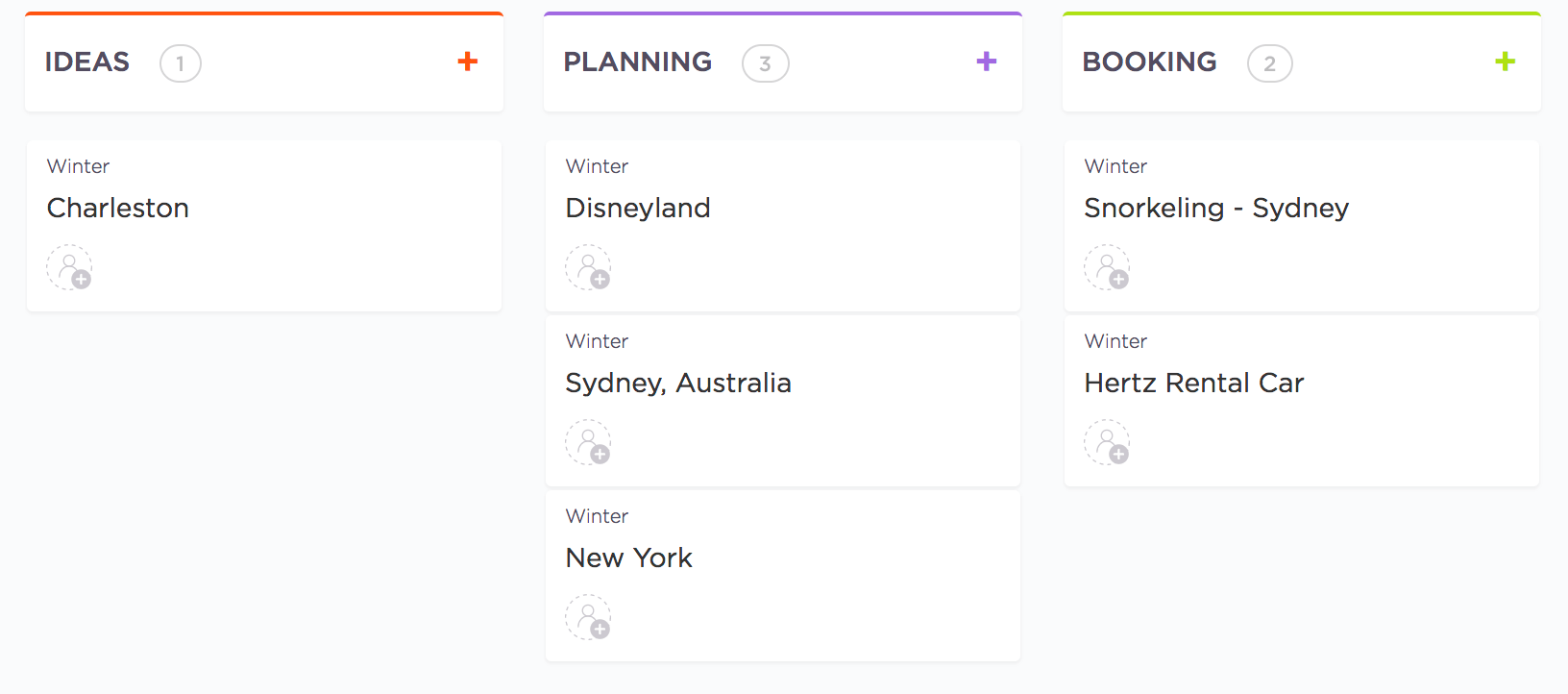Click the Winter label on Charleston card

tap(79, 166)
